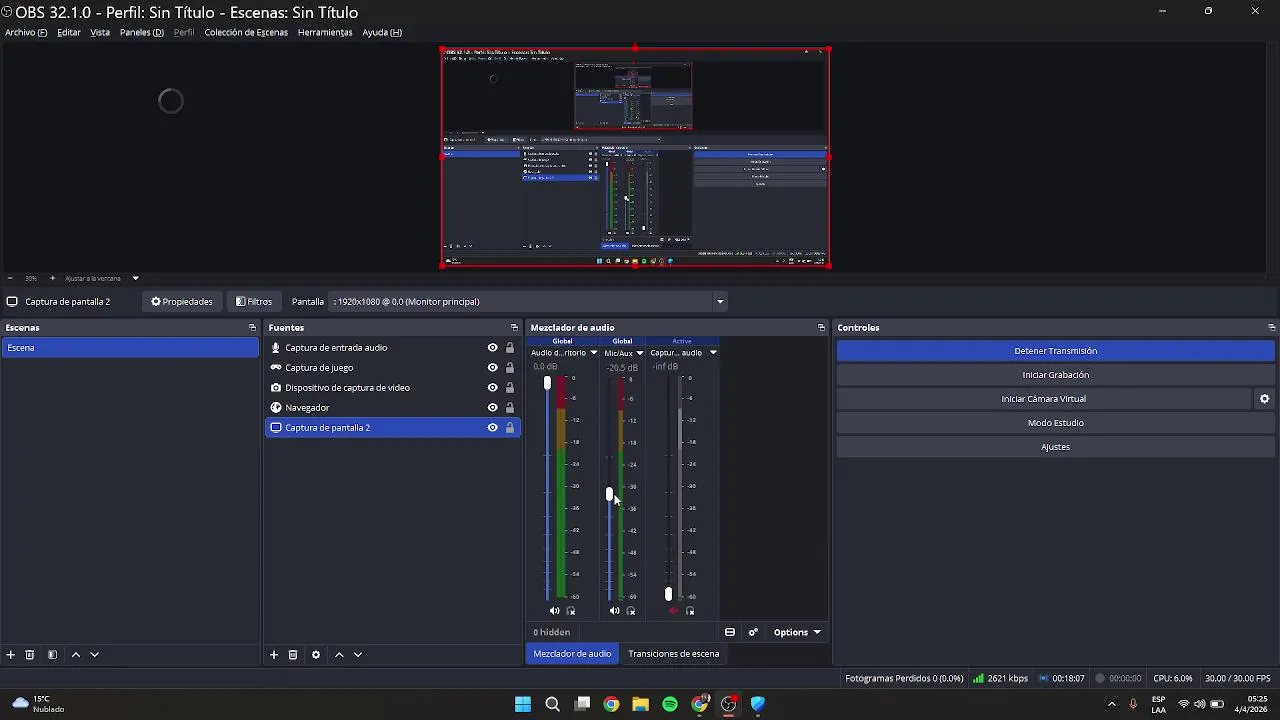Open Captura audio channel dropdown

point(713,353)
